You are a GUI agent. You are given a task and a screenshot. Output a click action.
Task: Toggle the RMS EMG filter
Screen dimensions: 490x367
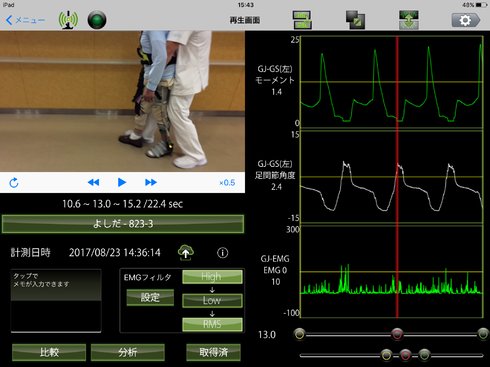pos(212,324)
